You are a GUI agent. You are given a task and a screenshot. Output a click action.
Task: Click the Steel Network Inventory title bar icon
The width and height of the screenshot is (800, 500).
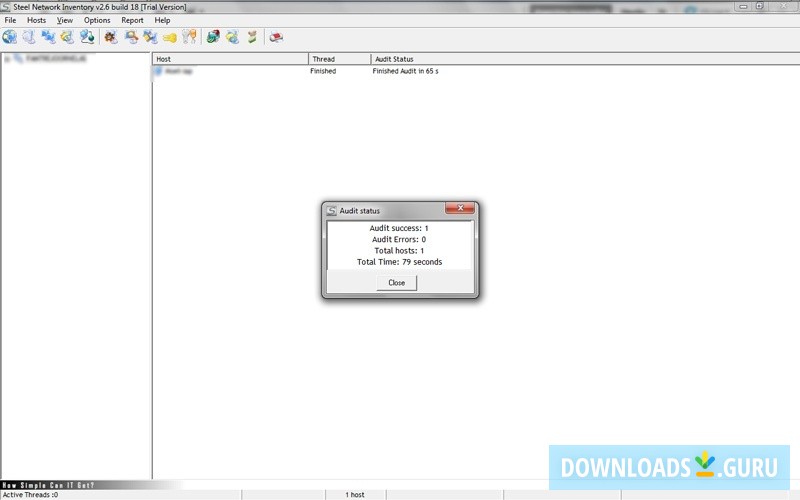coord(5,7)
